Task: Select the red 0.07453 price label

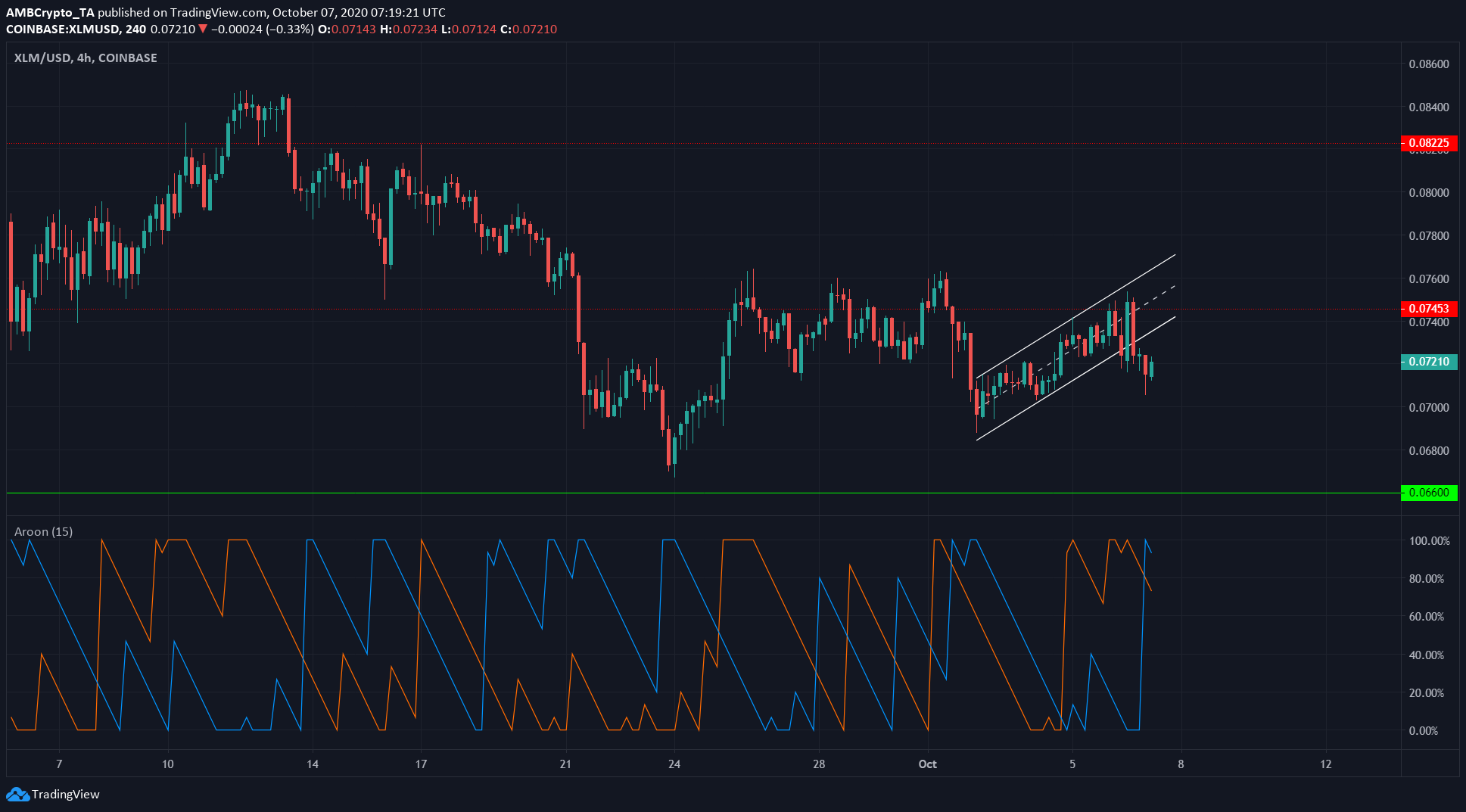Action: pos(1429,308)
